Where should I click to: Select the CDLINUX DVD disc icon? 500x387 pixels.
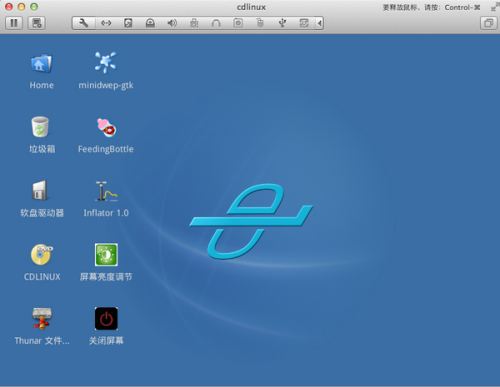pyautogui.click(x=42, y=255)
